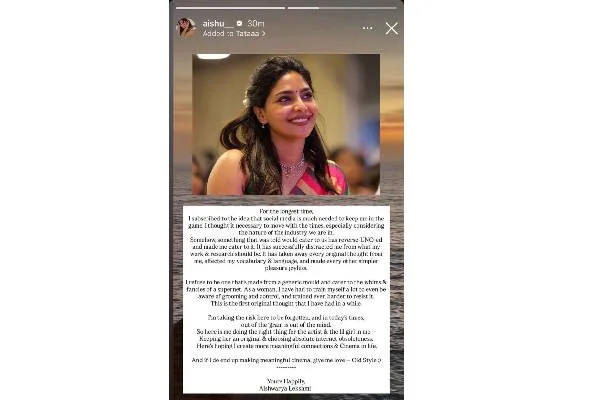The width and height of the screenshot is (600, 400).
Task: Jump to the second story progress segment
Action: pos(342,8)
